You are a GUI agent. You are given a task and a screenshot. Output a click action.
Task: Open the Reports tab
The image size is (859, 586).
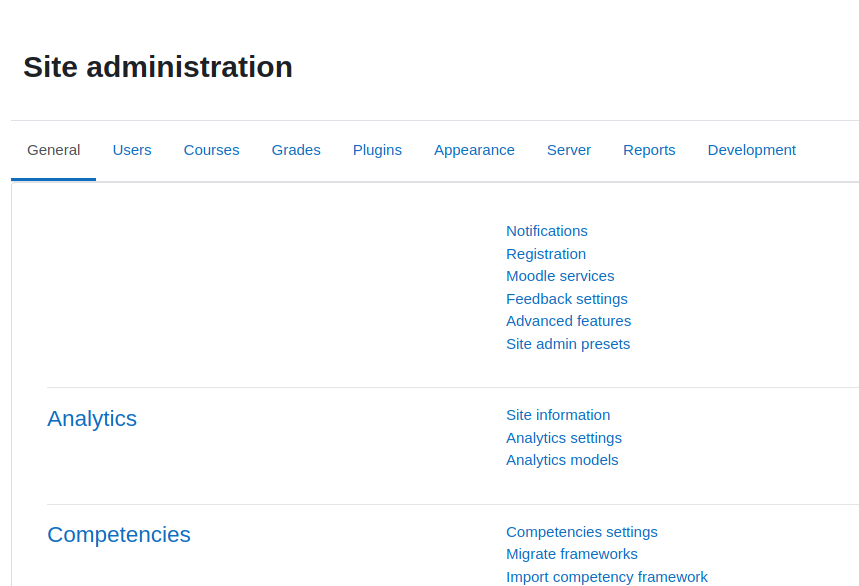click(649, 150)
